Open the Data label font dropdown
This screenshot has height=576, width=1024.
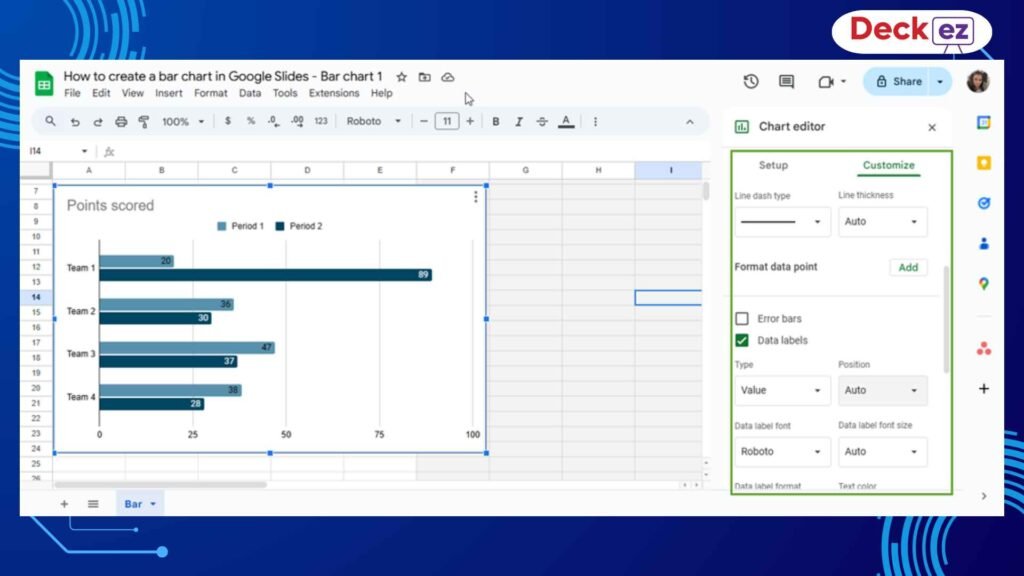[782, 451]
